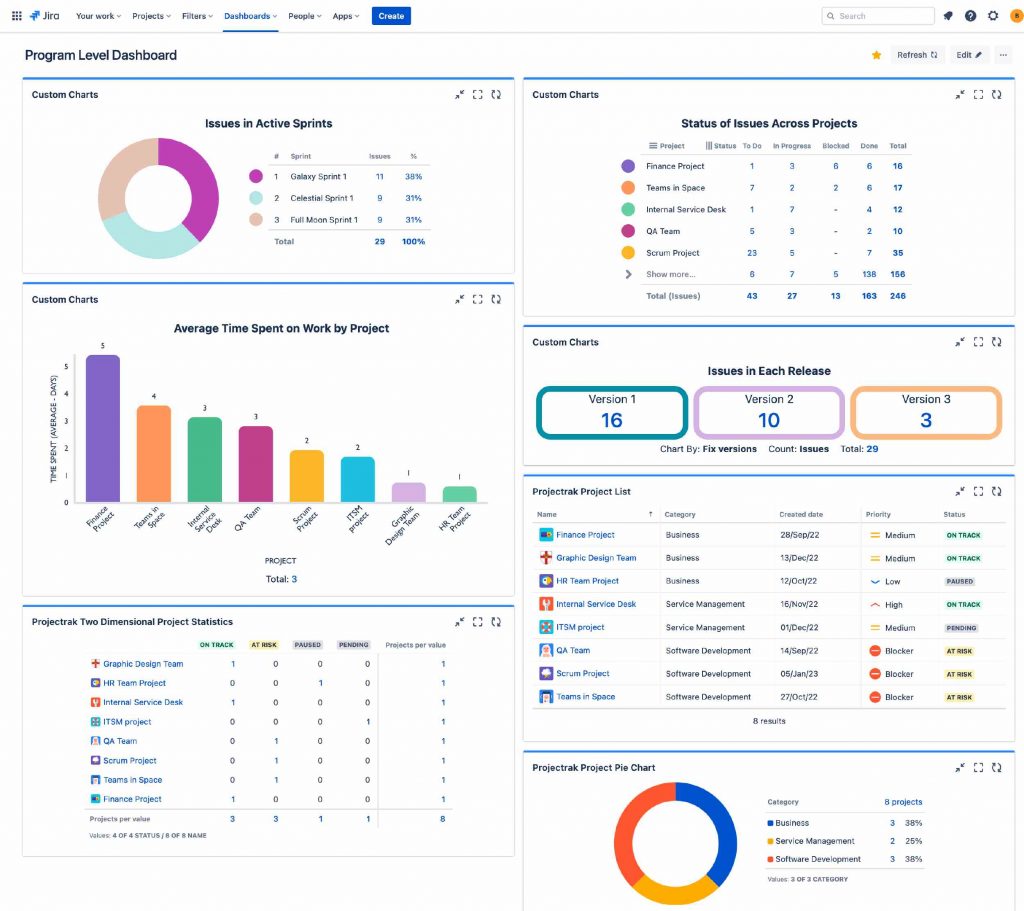Click the app switcher grid icon
The height and width of the screenshot is (911, 1024).
pyautogui.click(x=16, y=15)
